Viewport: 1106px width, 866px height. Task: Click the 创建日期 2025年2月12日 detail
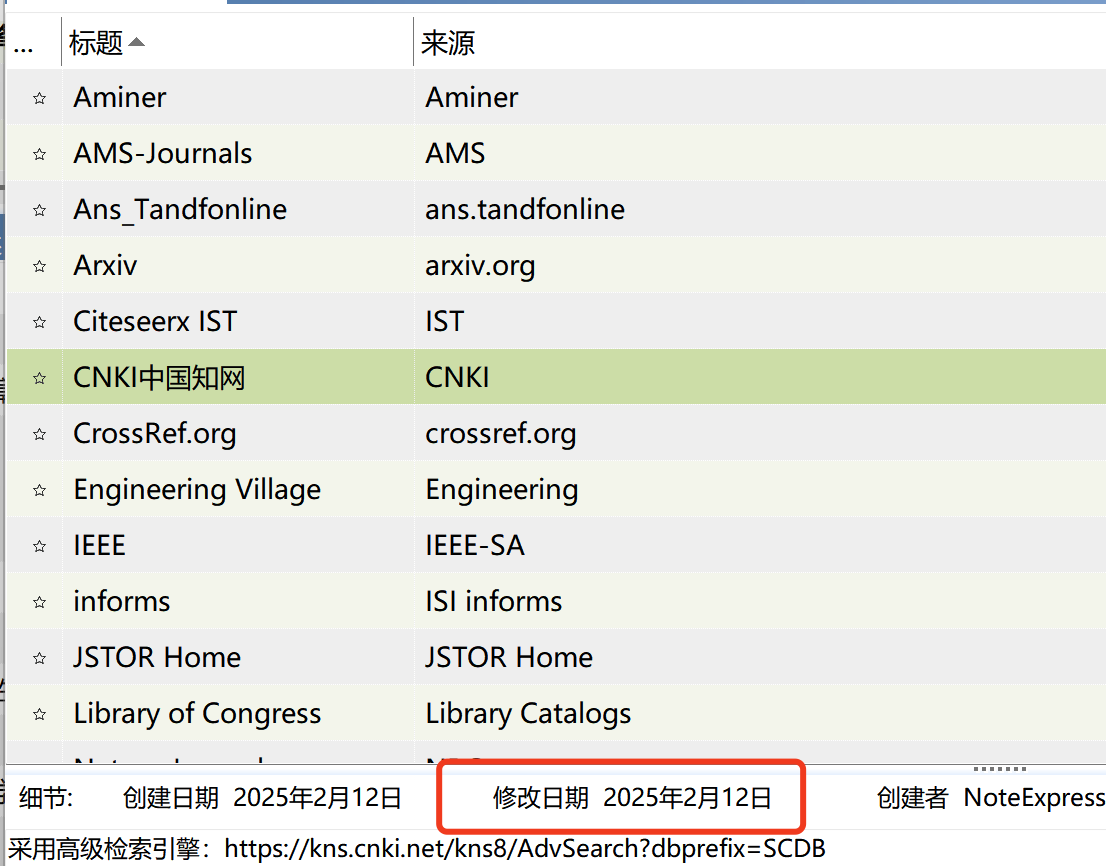click(x=262, y=798)
